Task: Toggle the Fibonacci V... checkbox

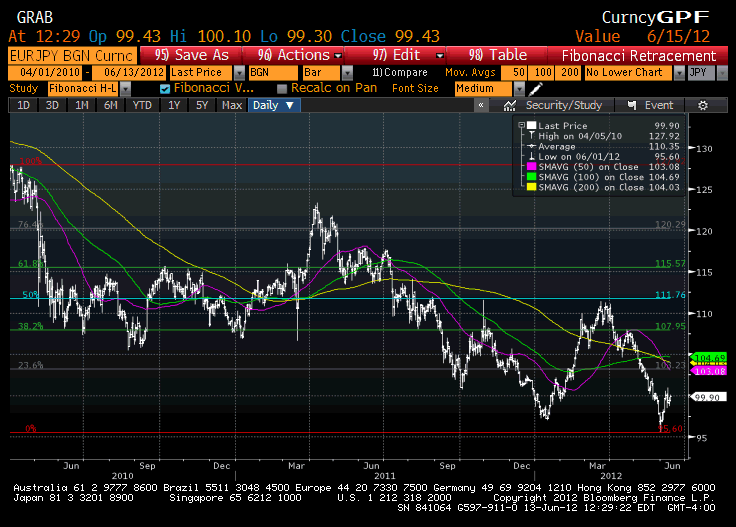Action: (x=165, y=88)
